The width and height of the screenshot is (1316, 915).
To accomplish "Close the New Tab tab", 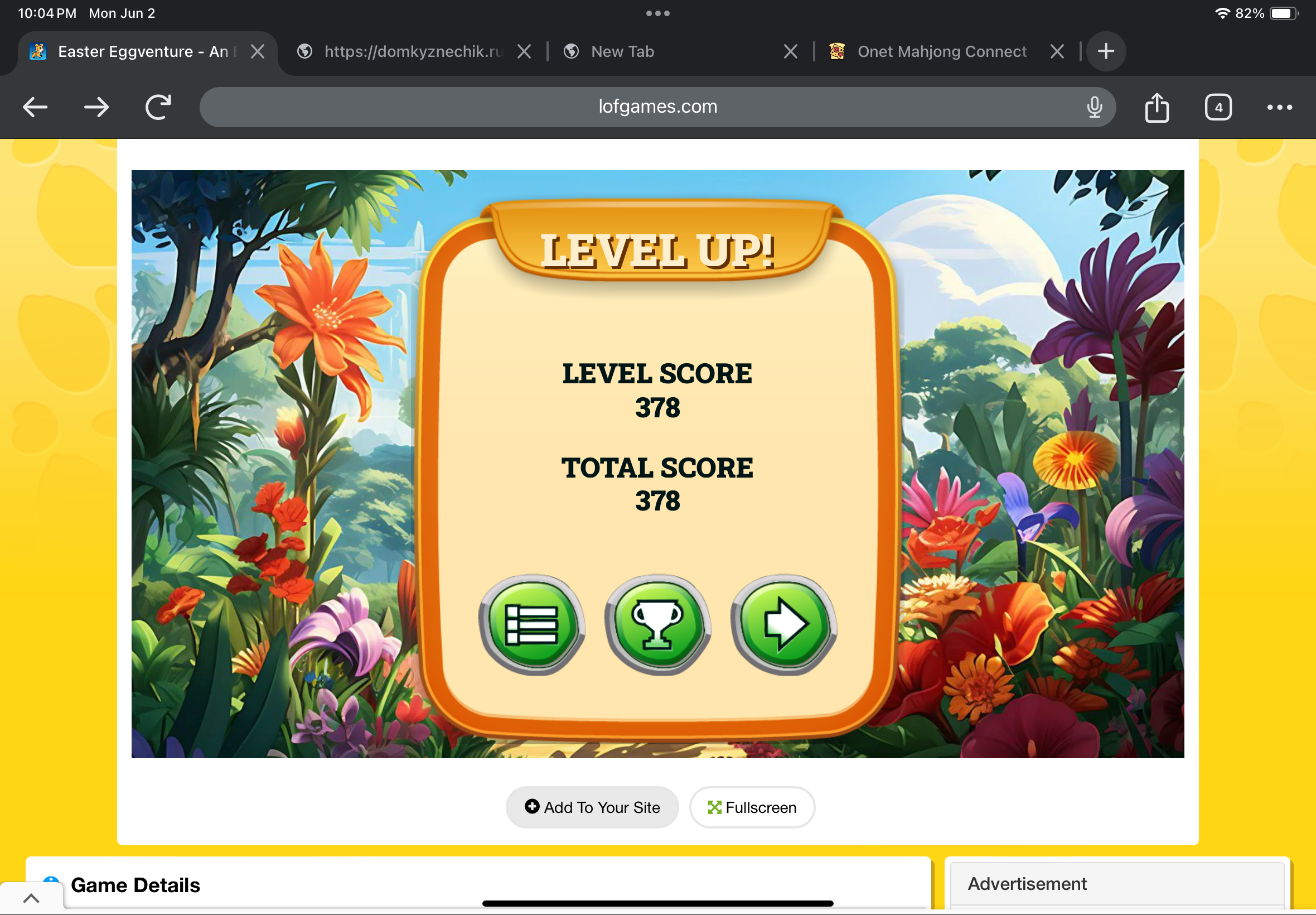I will (x=790, y=51).
